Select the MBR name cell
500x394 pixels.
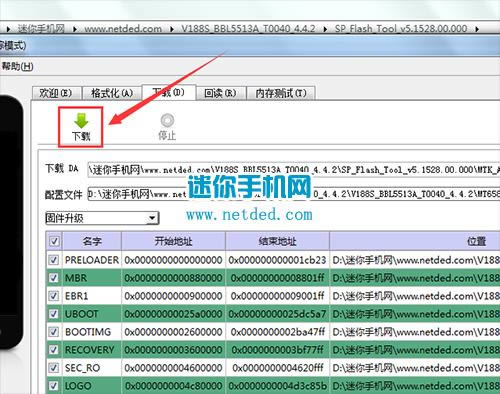click(92, 278)
